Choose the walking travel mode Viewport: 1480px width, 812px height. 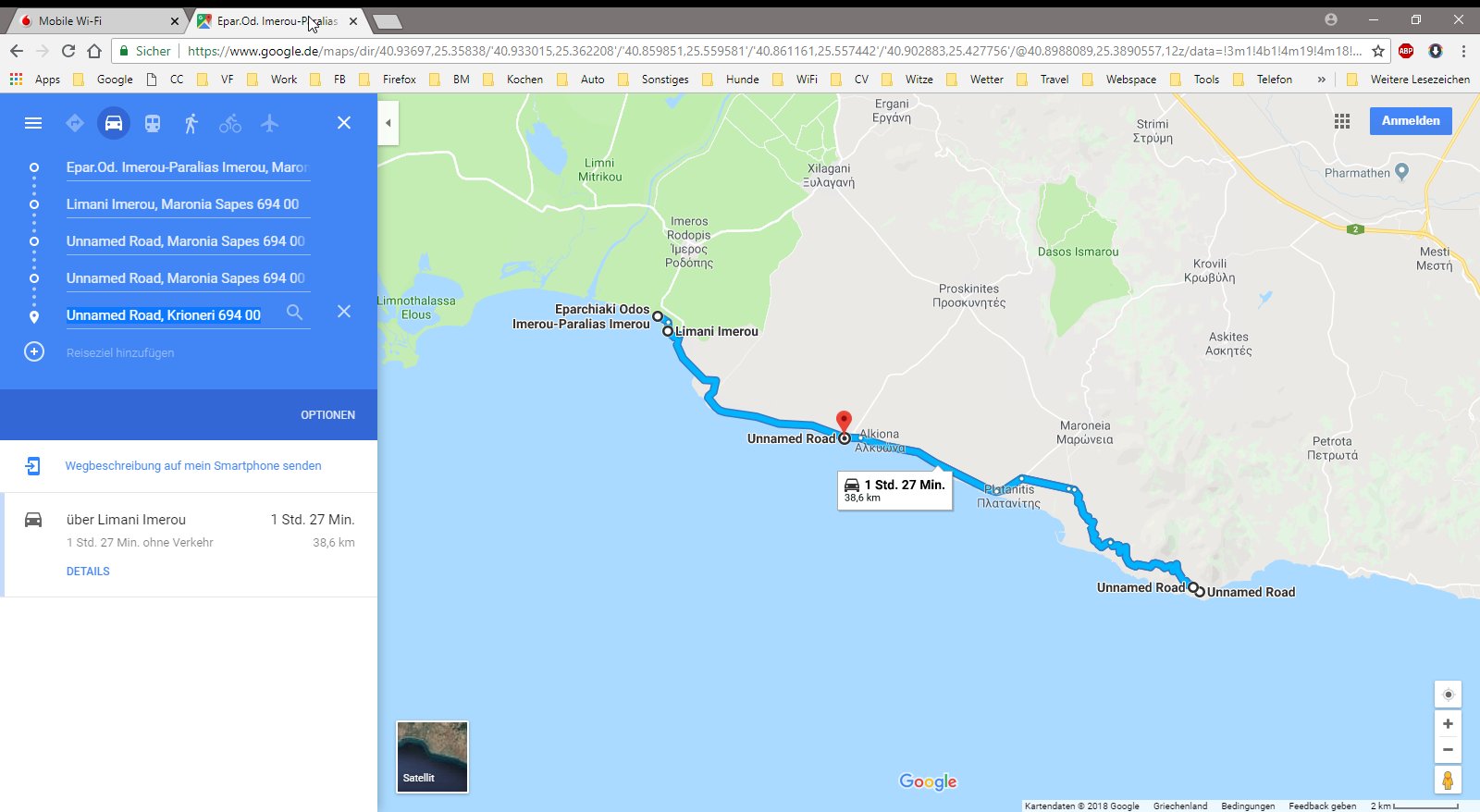(x=191, y=123)
